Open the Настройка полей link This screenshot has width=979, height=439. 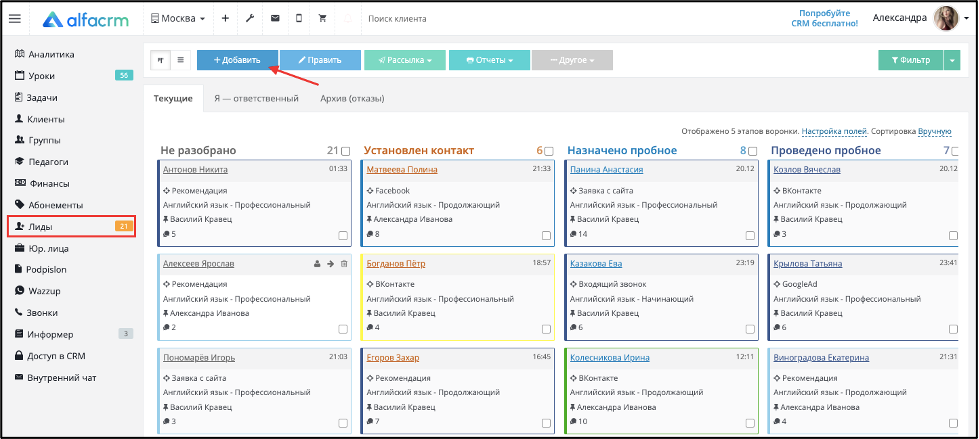coord(834,132)
